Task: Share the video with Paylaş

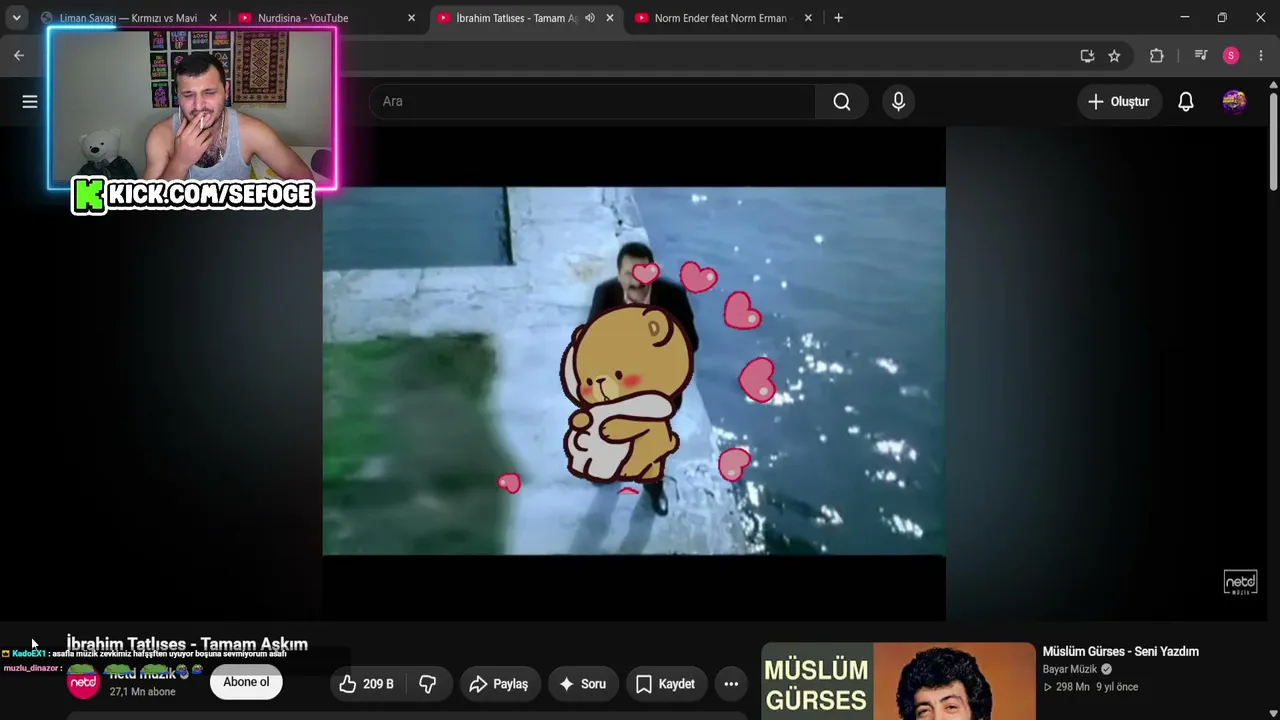Action: click(499, 684)
